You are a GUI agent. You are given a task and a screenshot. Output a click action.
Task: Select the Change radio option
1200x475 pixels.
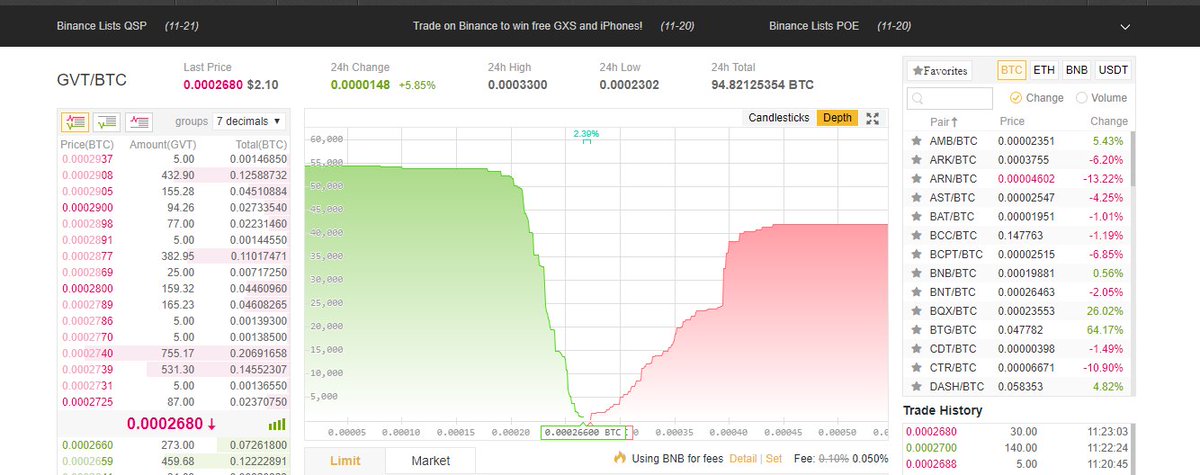click(x=1015, y=98)
